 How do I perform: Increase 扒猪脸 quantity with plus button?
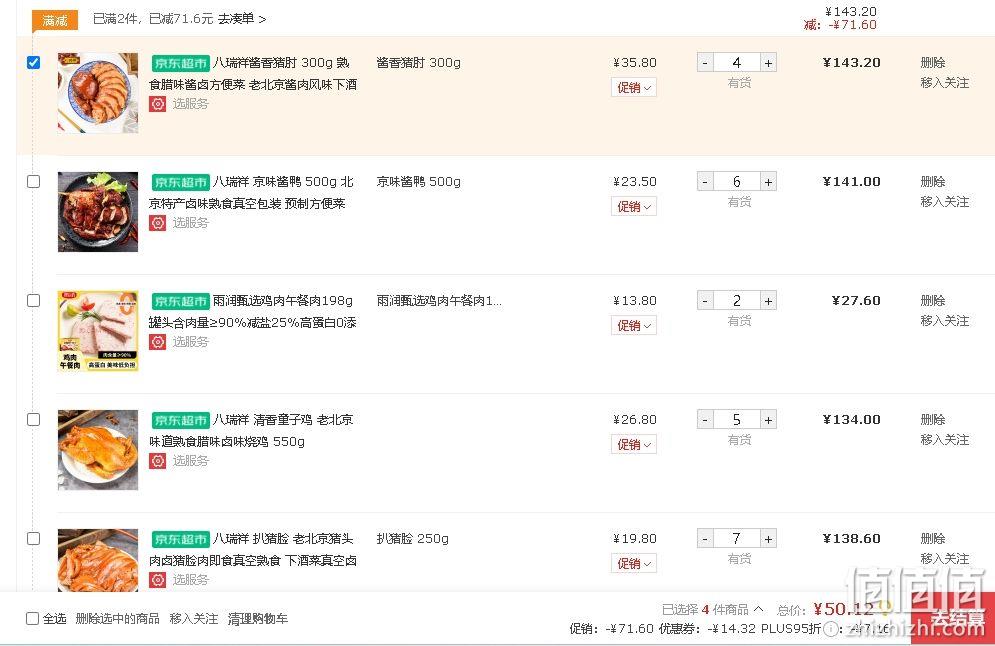click(x=768, y=538)
